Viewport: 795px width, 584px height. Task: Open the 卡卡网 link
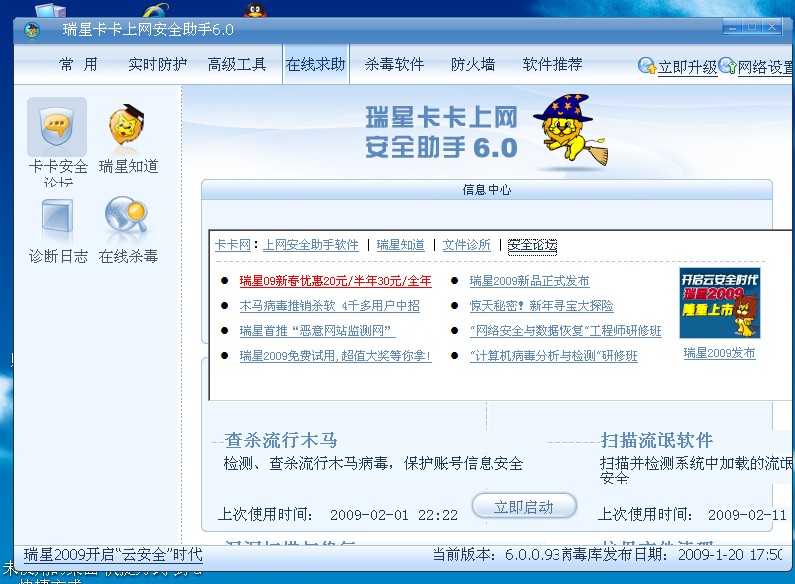tap(233, 245)
